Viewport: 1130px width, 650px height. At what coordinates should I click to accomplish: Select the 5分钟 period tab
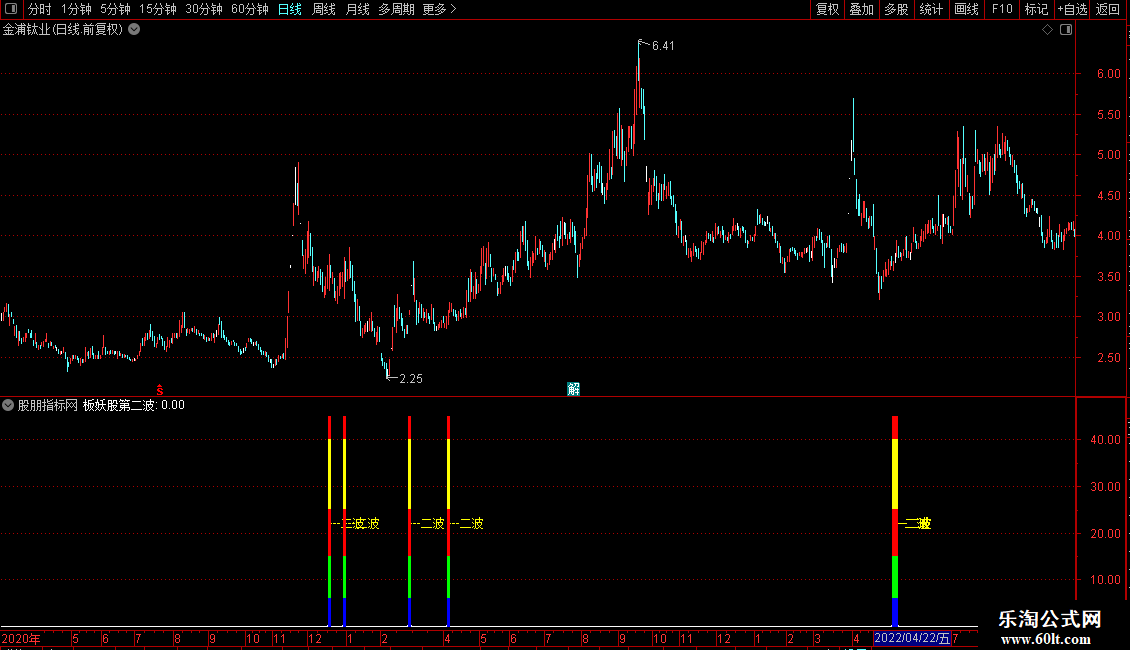pos(115,9)
